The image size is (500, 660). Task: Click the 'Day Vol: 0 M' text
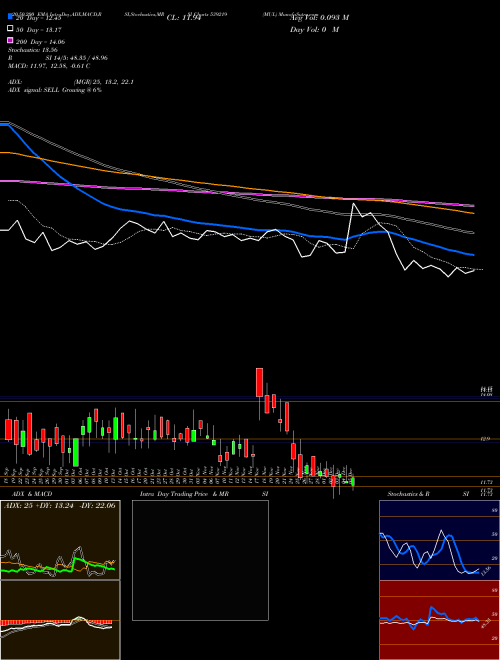point(314,29)
